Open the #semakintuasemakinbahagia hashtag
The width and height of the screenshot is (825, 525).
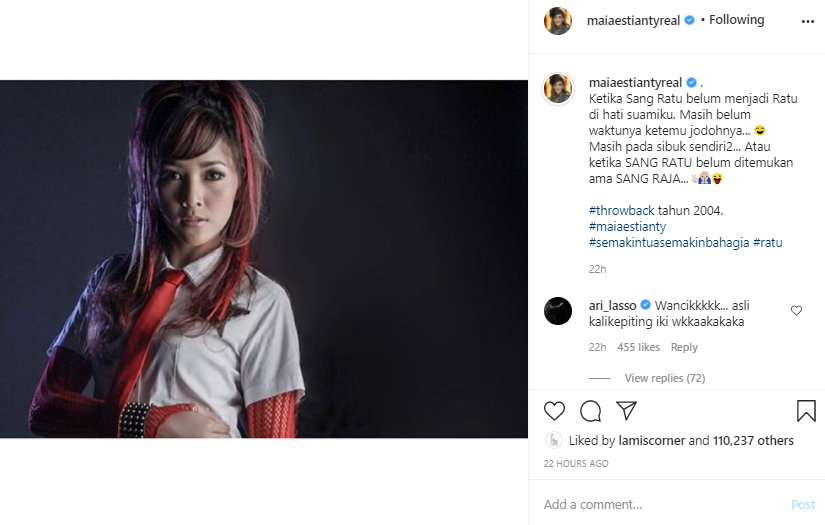coord(669,243)
